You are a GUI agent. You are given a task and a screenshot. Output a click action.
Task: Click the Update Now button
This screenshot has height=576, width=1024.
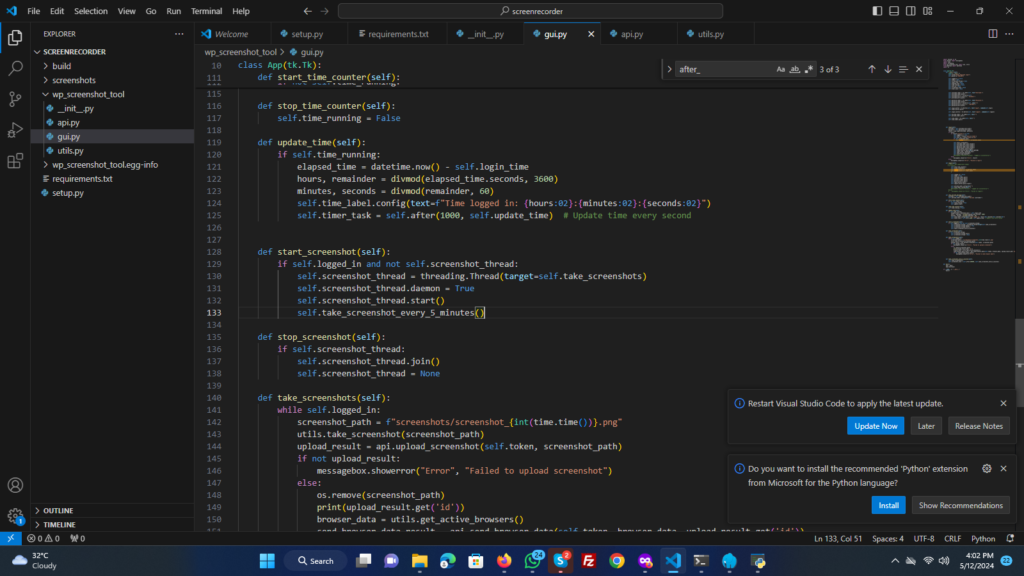[x=875, y=426]
